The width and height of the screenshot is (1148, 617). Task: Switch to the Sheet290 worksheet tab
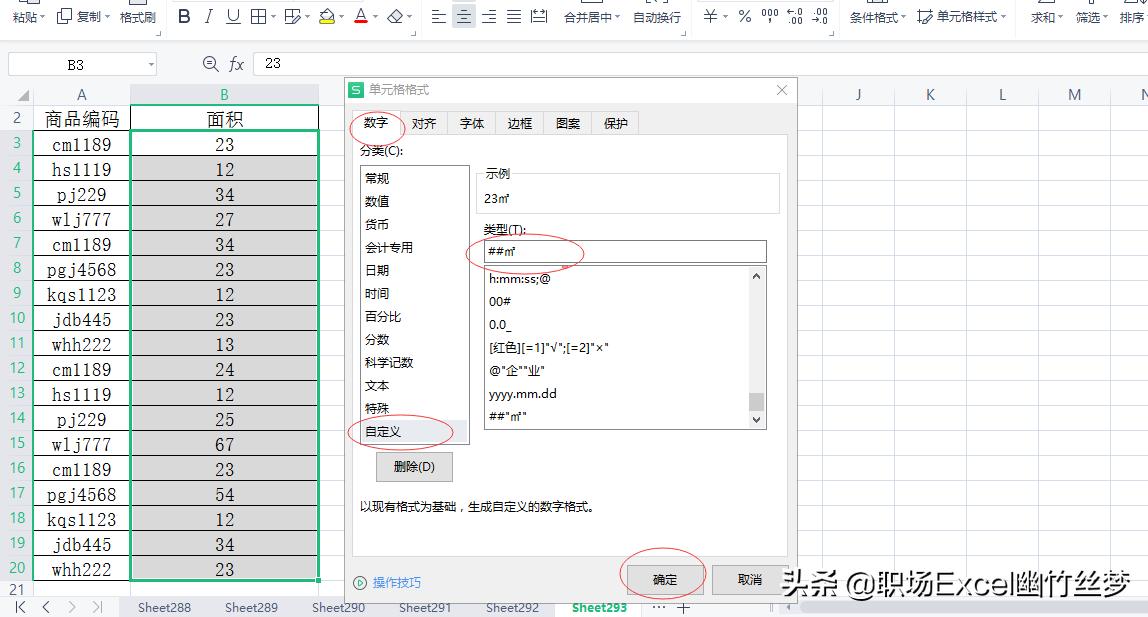(x=337, y=607)
